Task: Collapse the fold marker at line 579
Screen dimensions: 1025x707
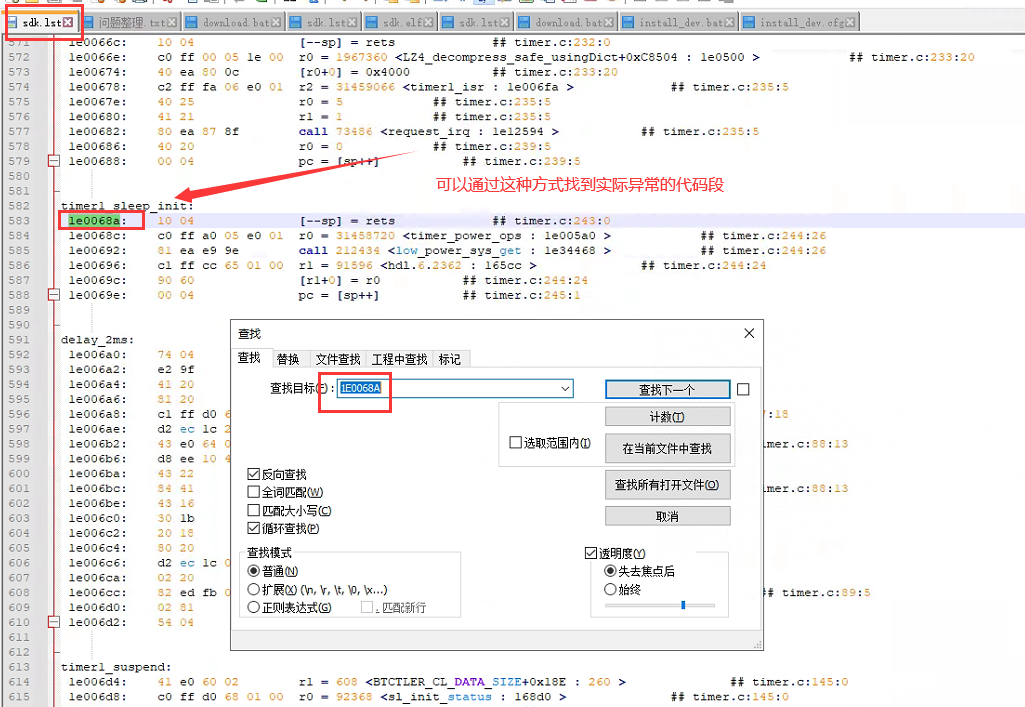Action: click(x=54, y=161)
